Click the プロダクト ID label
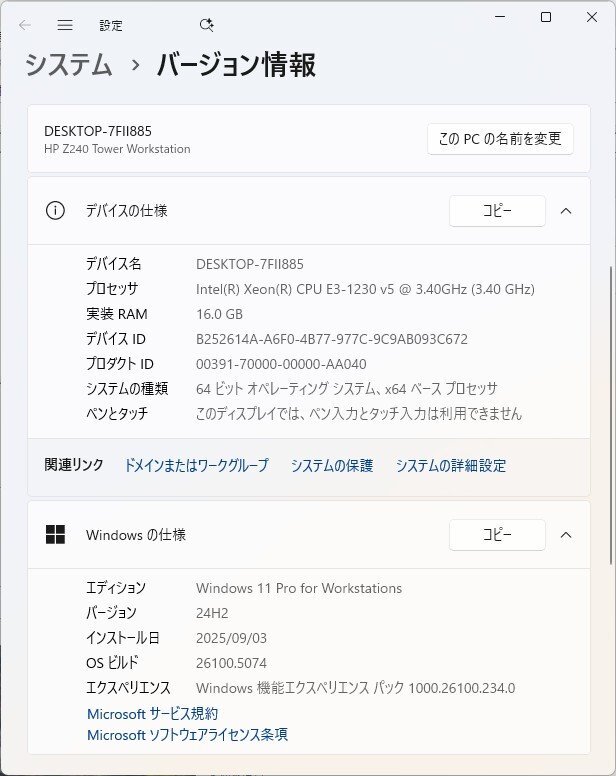 (120, 364)
